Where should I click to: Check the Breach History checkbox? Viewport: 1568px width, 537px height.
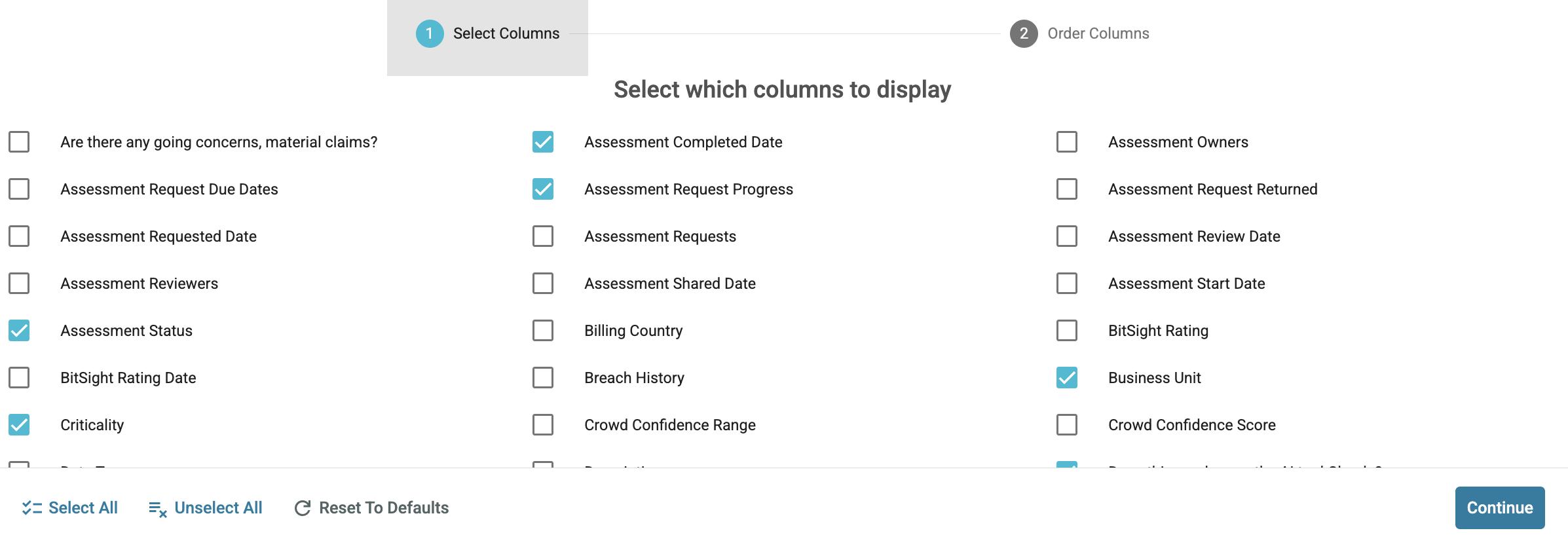543,378
